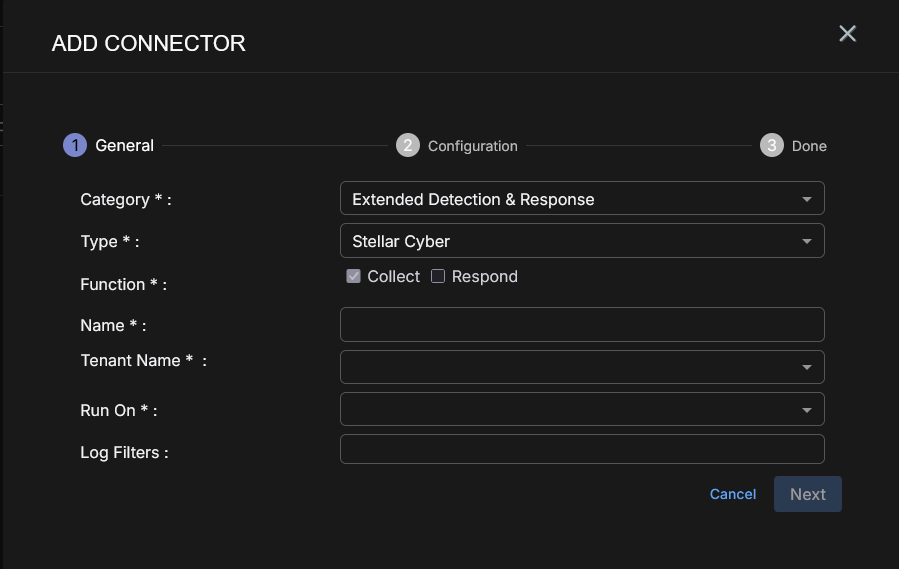This screenshot has height=569, width=899.
Task: Click the Next button
Action: pos(807,494)
